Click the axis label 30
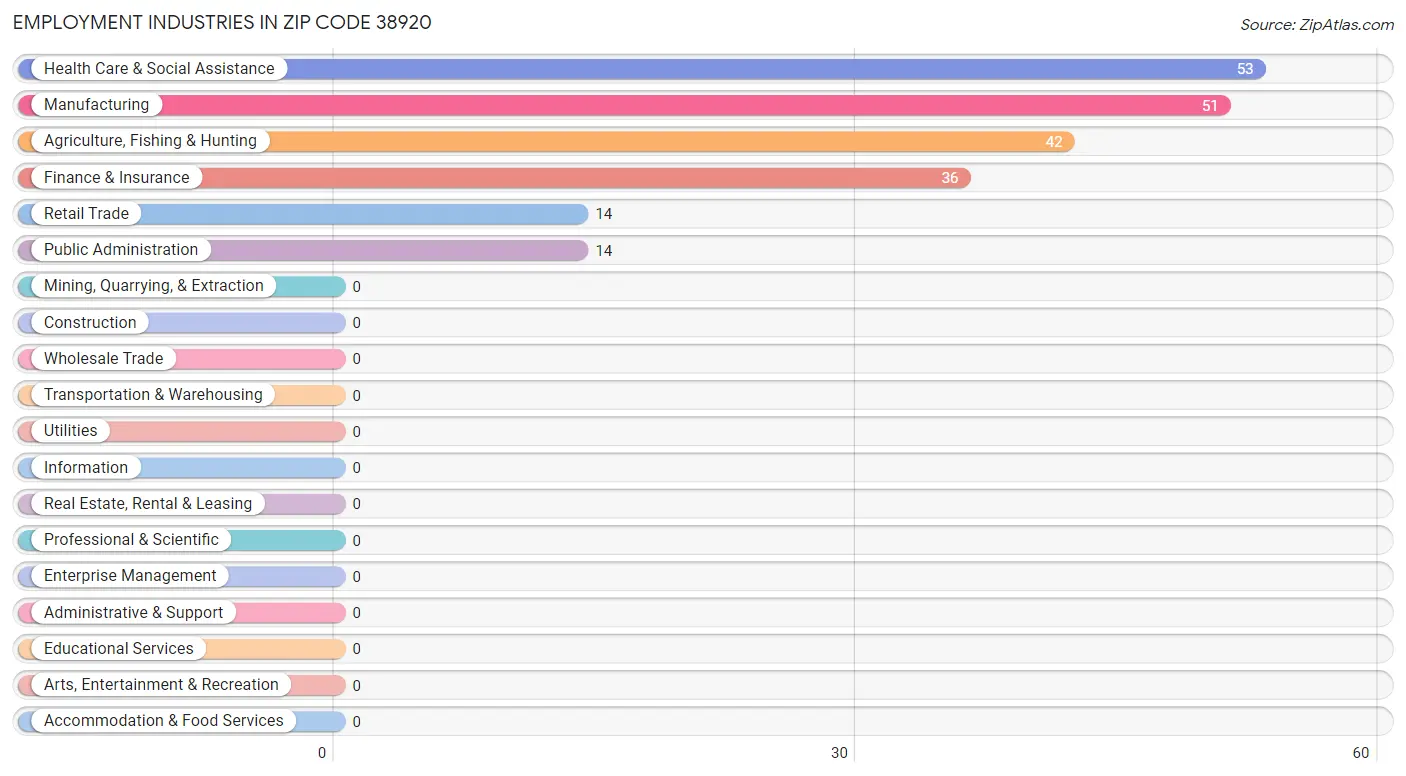 point(840,754)
